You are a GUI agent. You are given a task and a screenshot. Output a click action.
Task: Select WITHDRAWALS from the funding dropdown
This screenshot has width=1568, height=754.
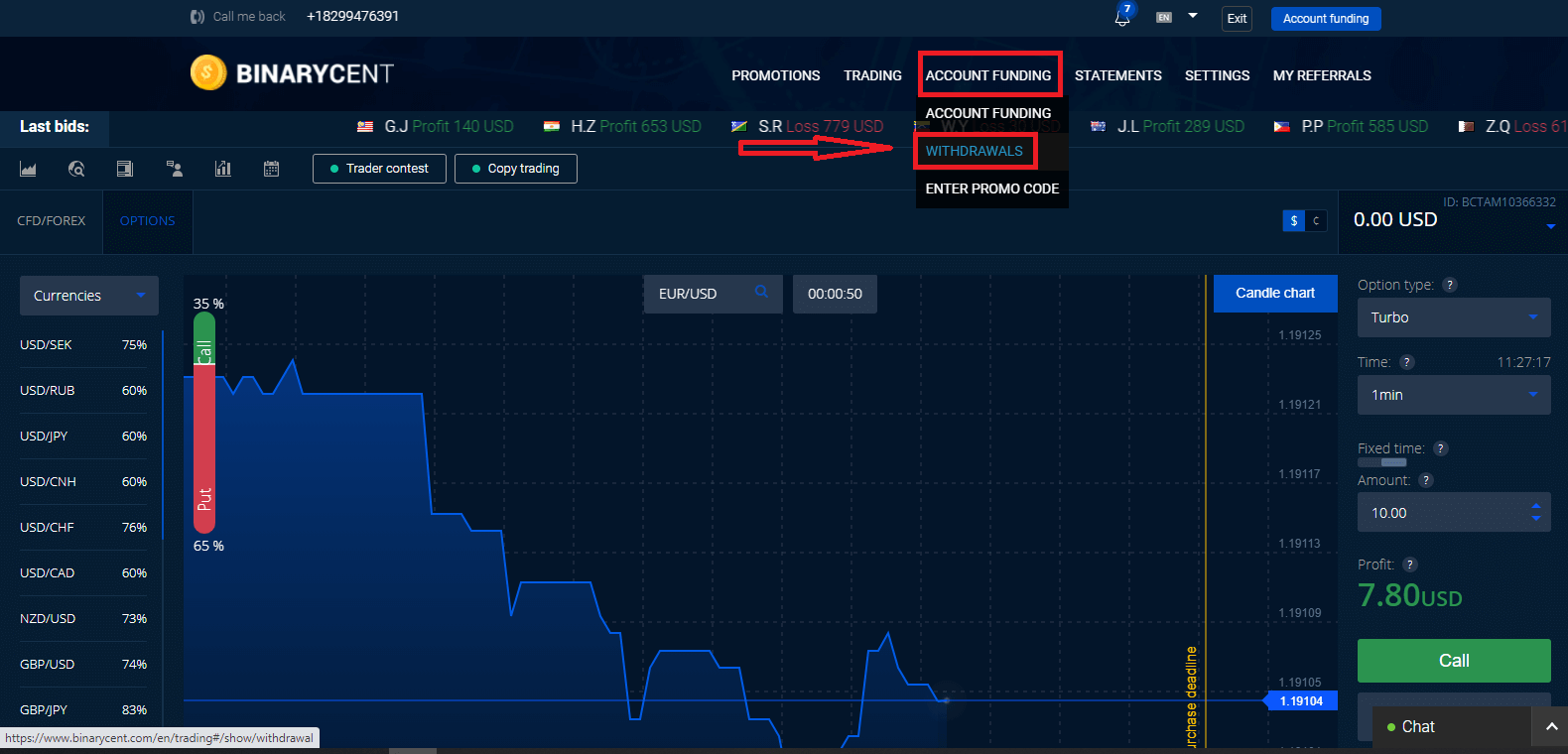(x=975, y=151)
